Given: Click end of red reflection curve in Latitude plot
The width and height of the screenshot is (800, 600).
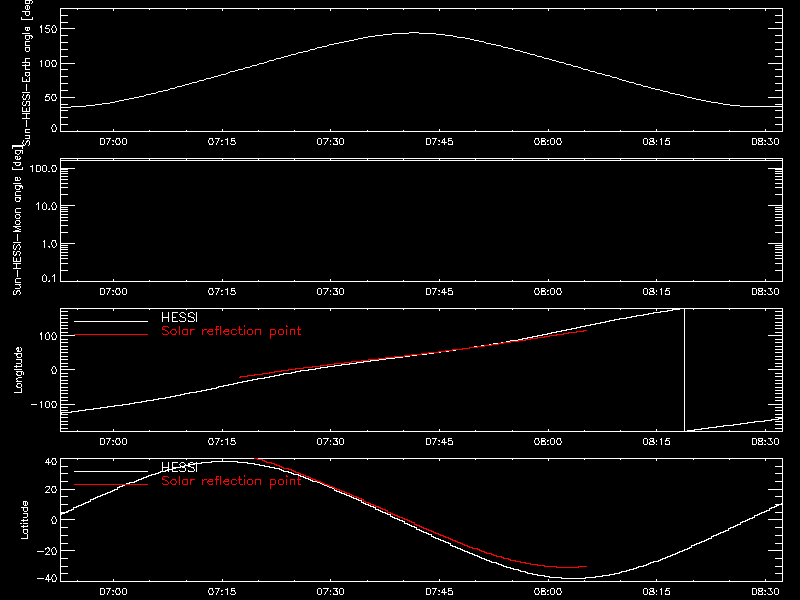Looking at the screenshot, I should (x=586, y=566).
